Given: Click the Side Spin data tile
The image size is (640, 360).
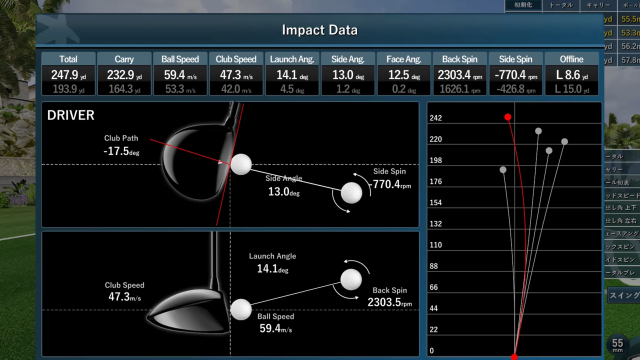Looking at the screenshot, I should click(x=516, y=74).
